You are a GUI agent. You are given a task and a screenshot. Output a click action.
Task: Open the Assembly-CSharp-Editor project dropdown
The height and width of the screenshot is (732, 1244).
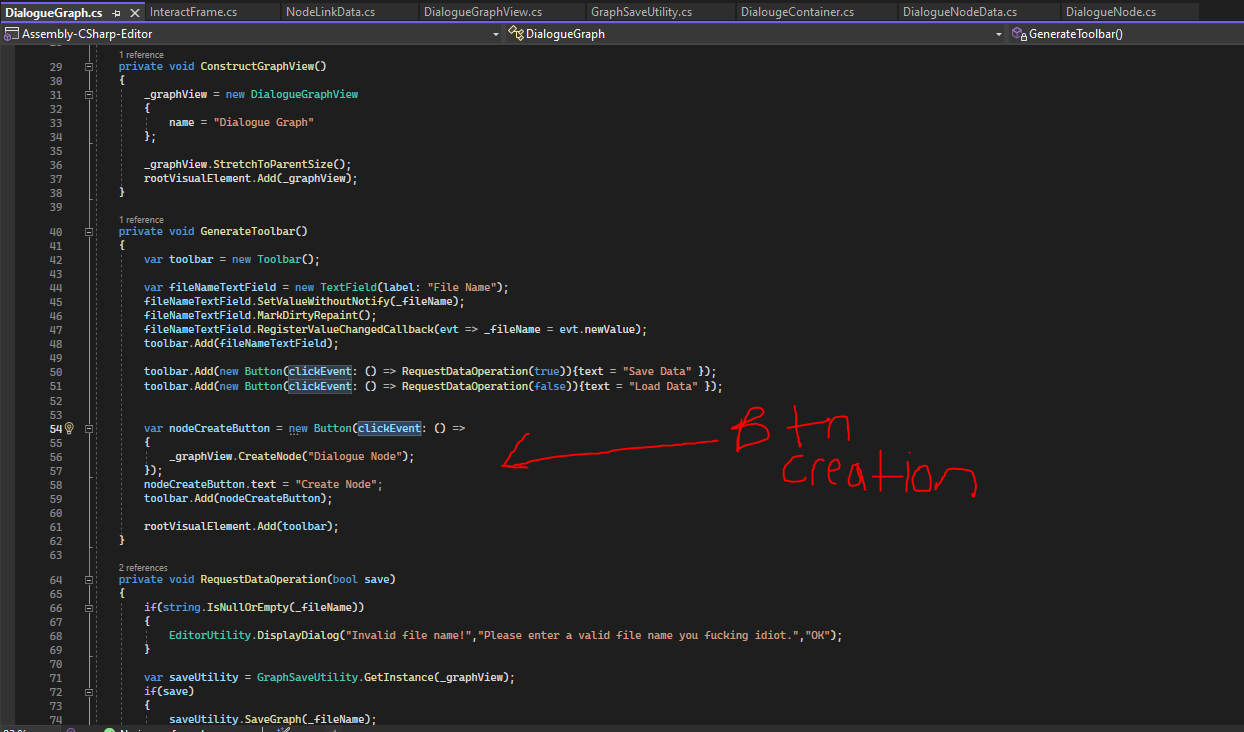tap(252, 34)
